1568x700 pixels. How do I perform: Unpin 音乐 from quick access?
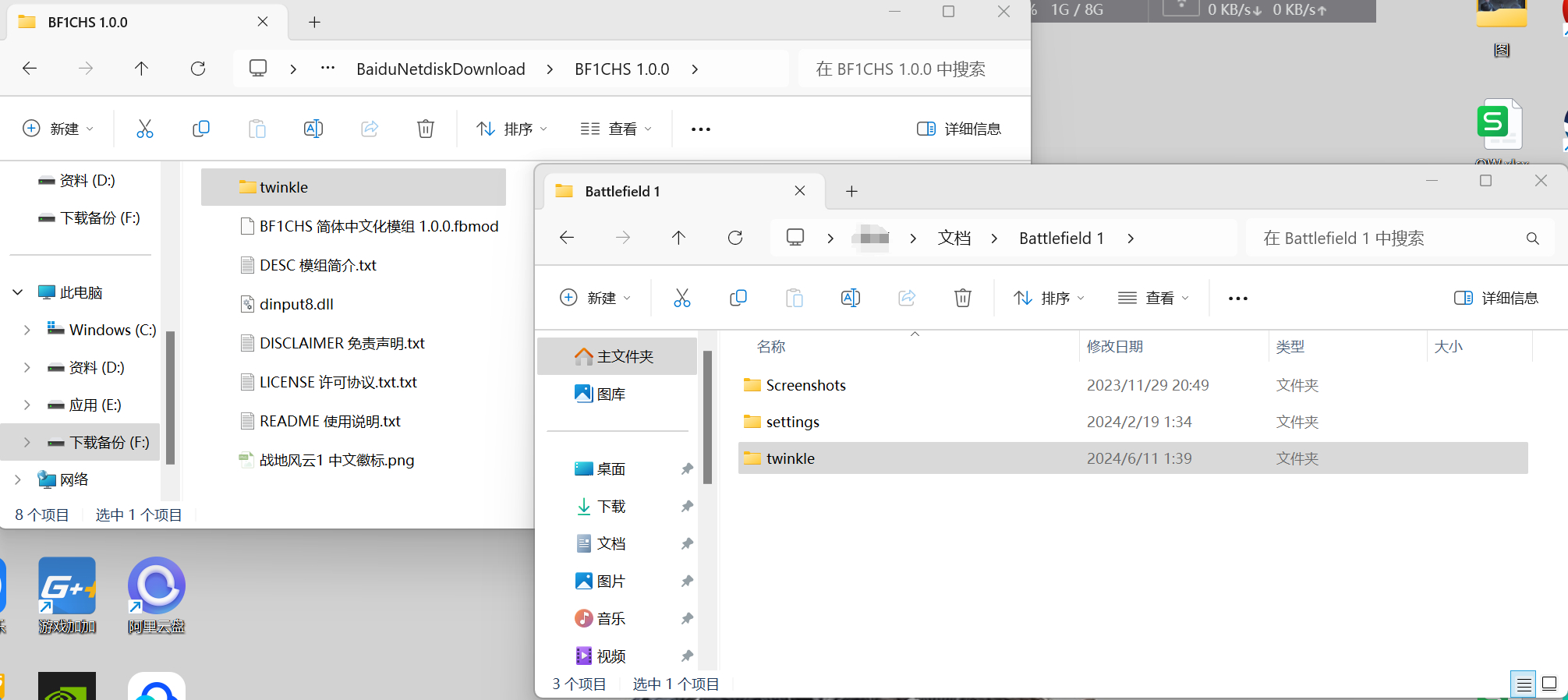(687, 619)
